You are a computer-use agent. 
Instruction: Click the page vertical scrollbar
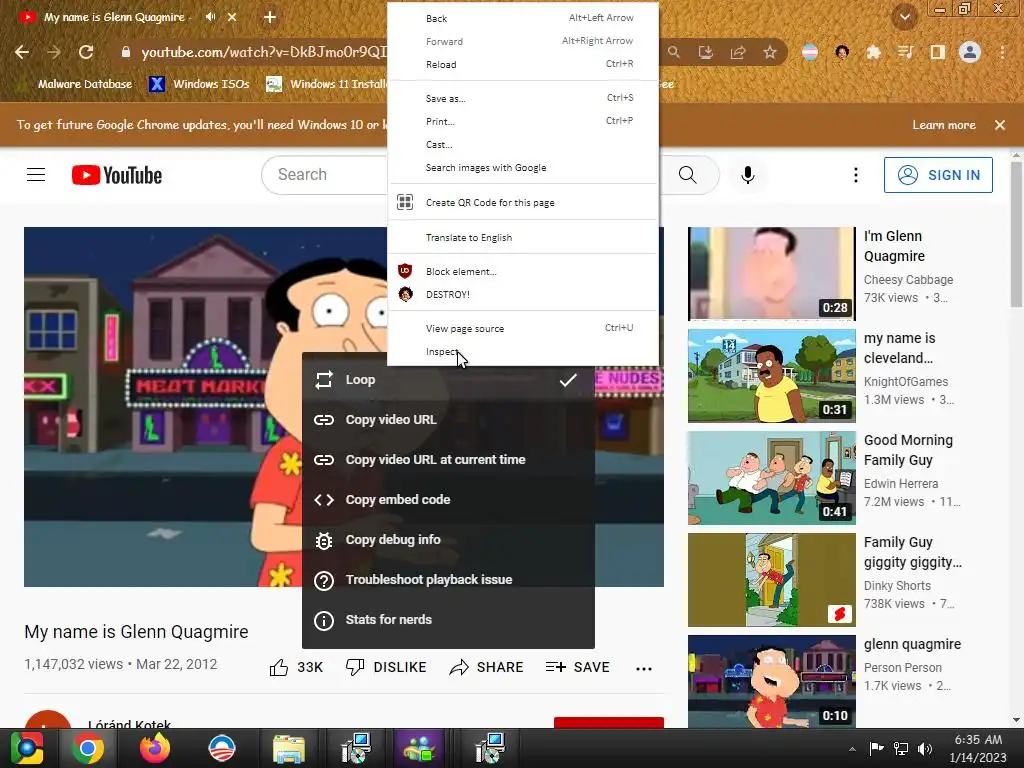tap(1016, 233)
